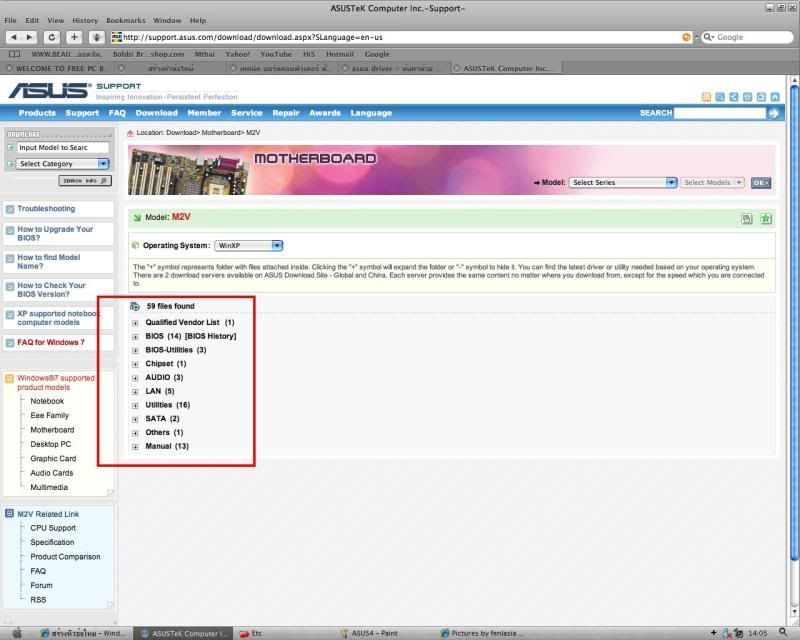The image size is (800, 640).
Task: Click the orange RSS icon in ASUS header
Action: 706,97
